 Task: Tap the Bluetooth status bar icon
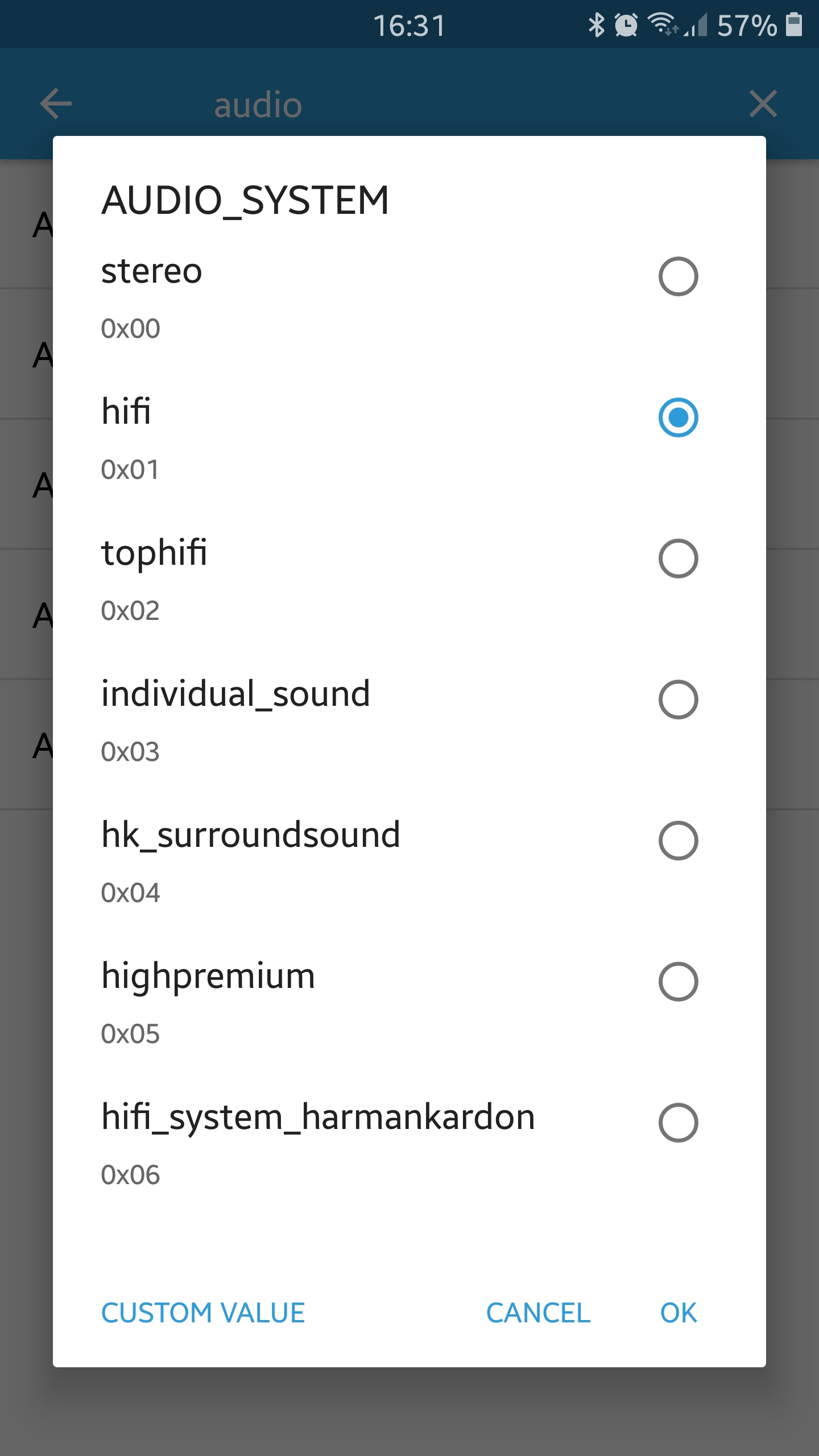pyautogui.click(x=596, y=25)
